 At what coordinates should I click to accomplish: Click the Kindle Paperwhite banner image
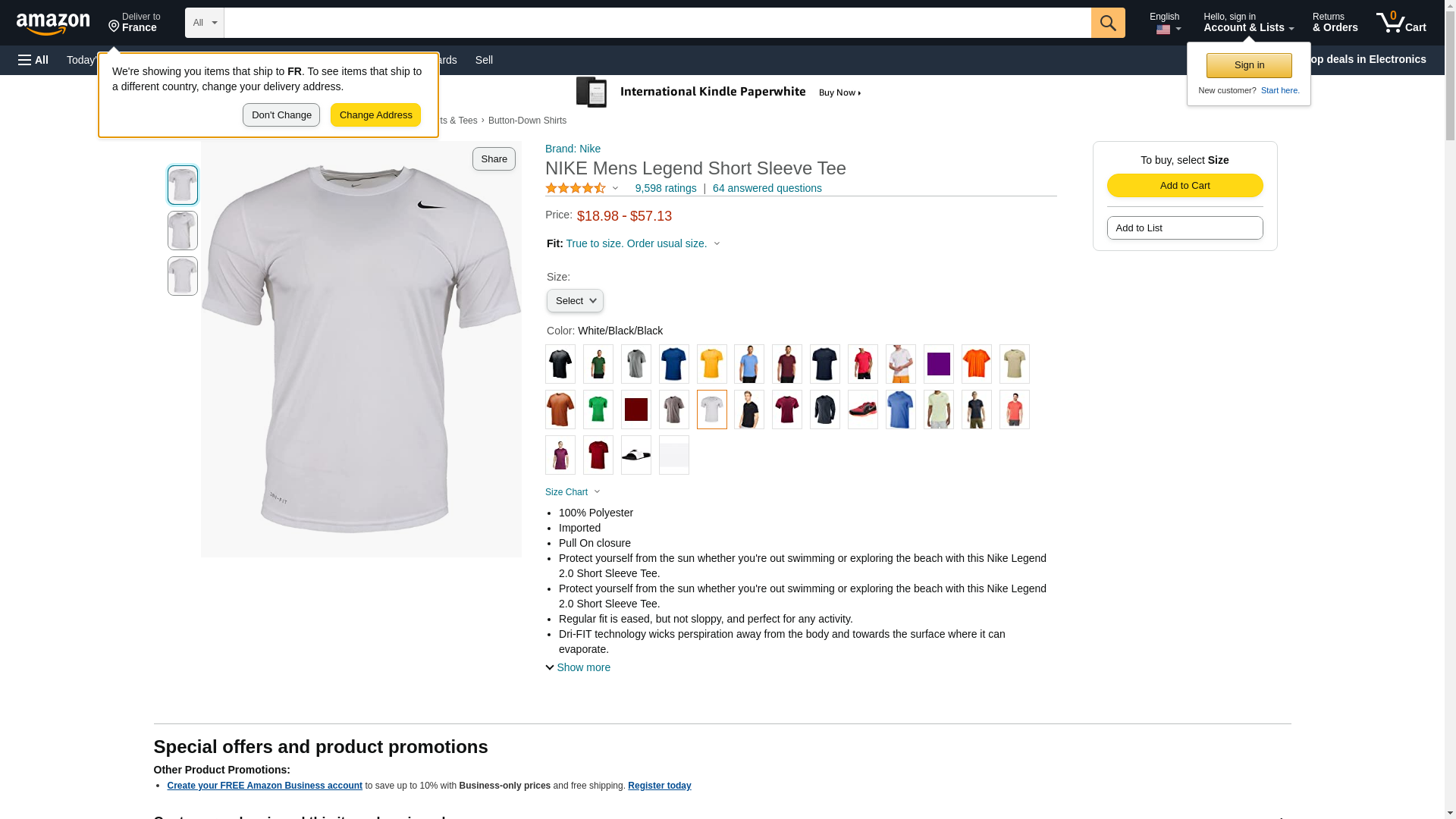[719, 93]
